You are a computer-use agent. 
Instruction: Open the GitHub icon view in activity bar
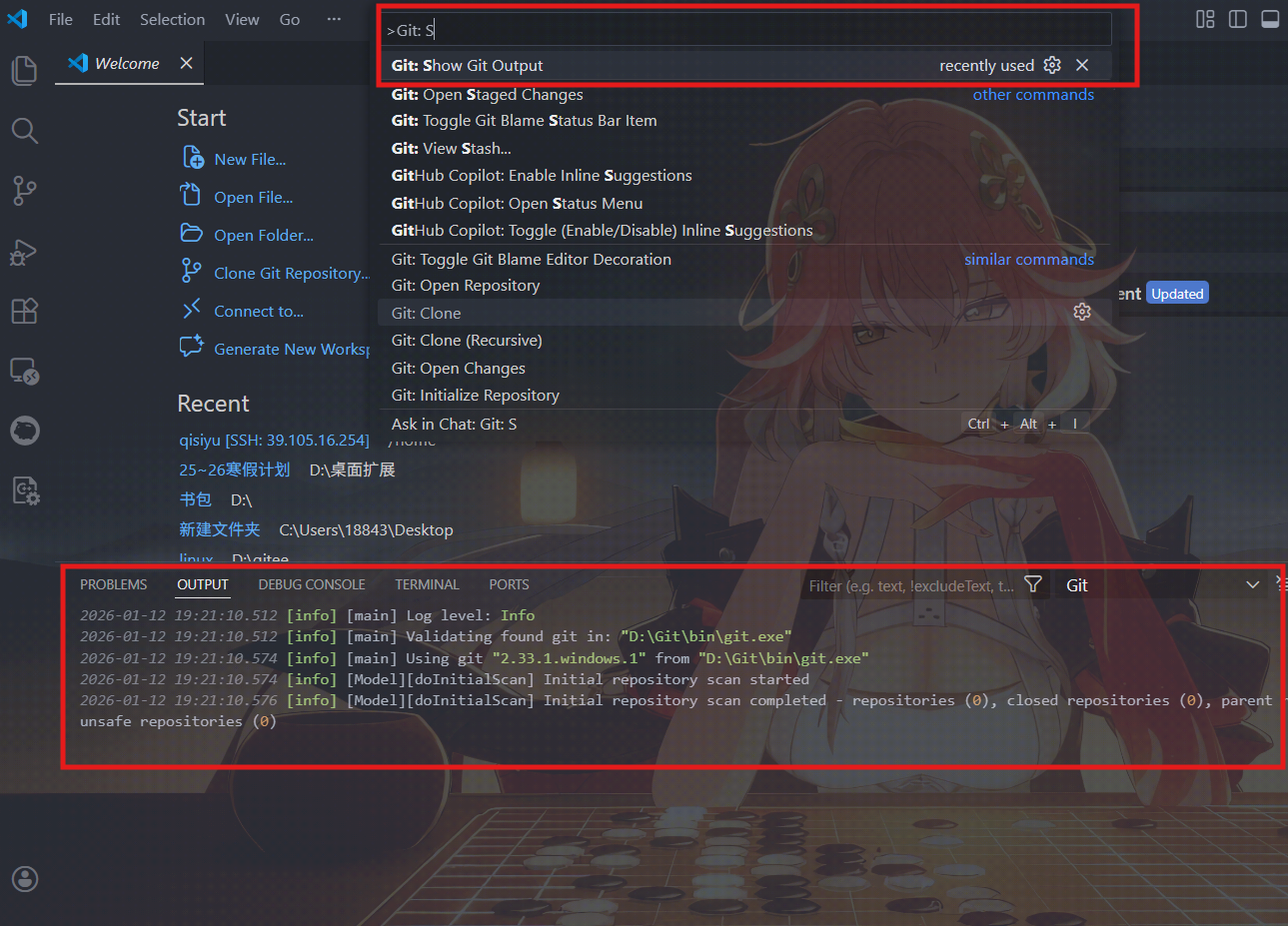coord(24,431)
